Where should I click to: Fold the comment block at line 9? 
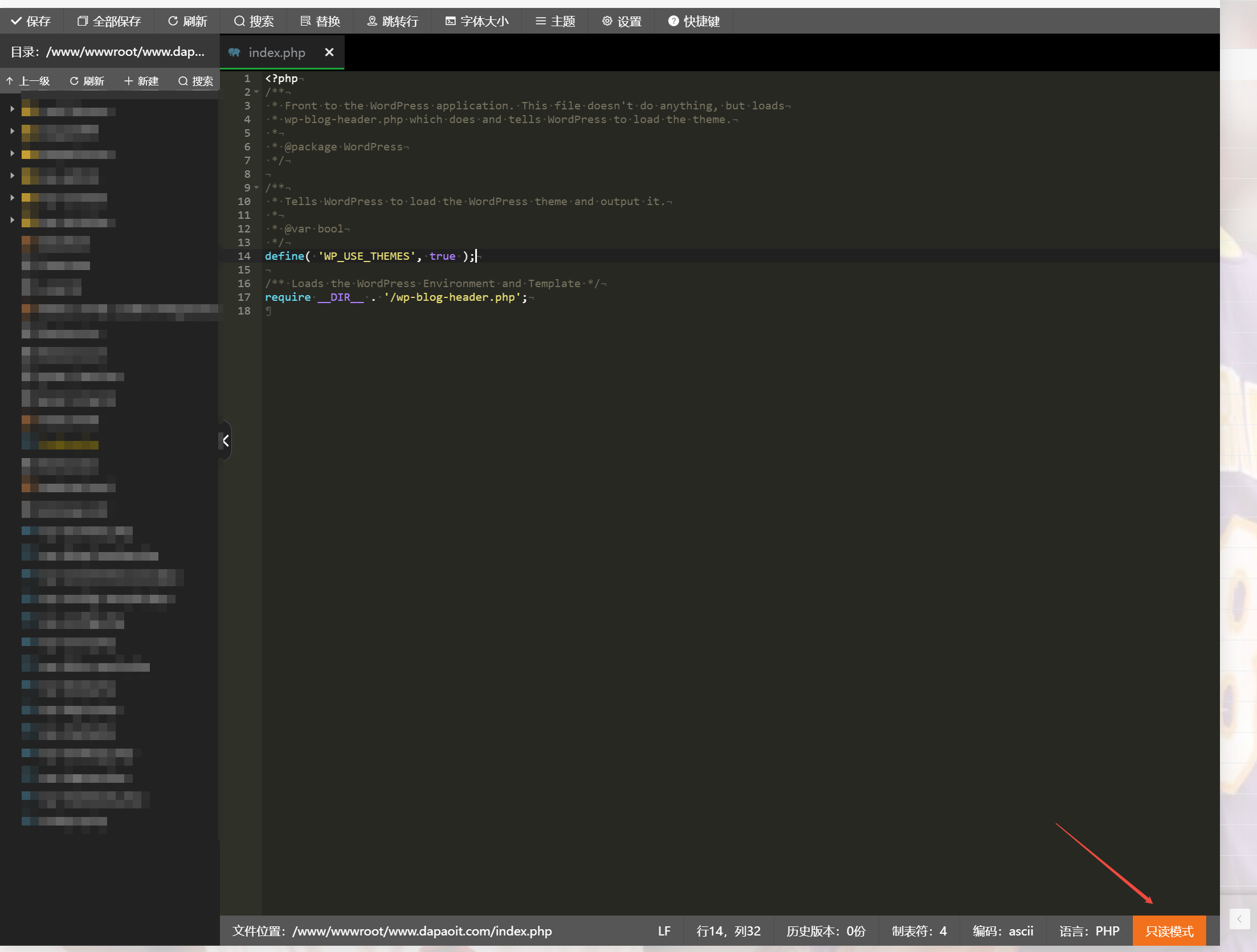tap(257, 187)
